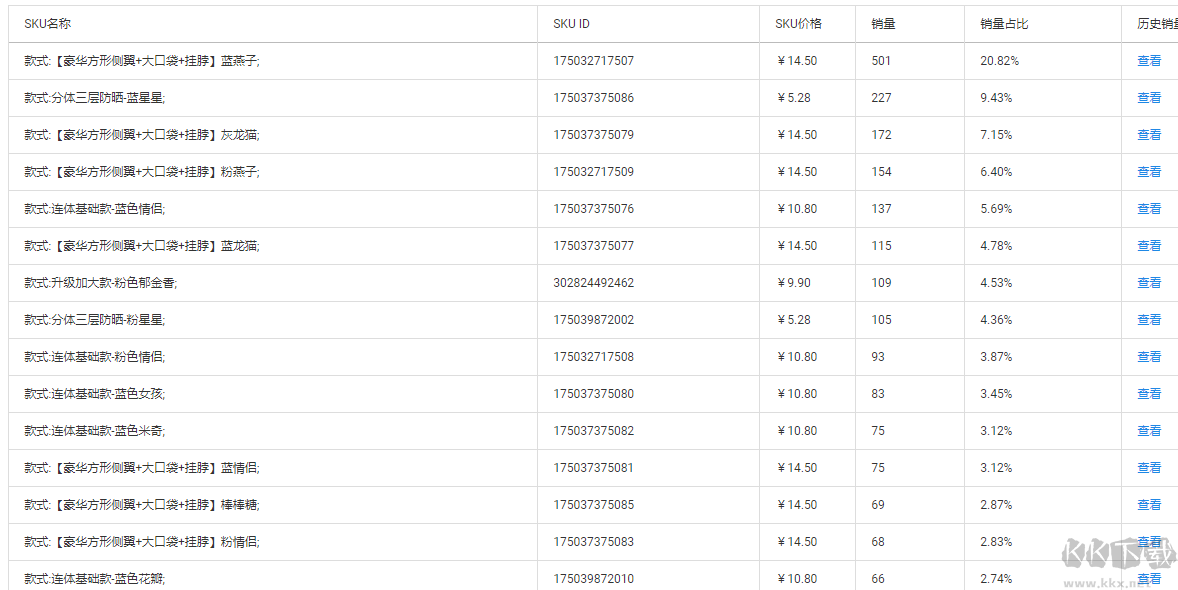View history for SKU 175032717509
This screenshot has height=590, width=1178.
1149,172
